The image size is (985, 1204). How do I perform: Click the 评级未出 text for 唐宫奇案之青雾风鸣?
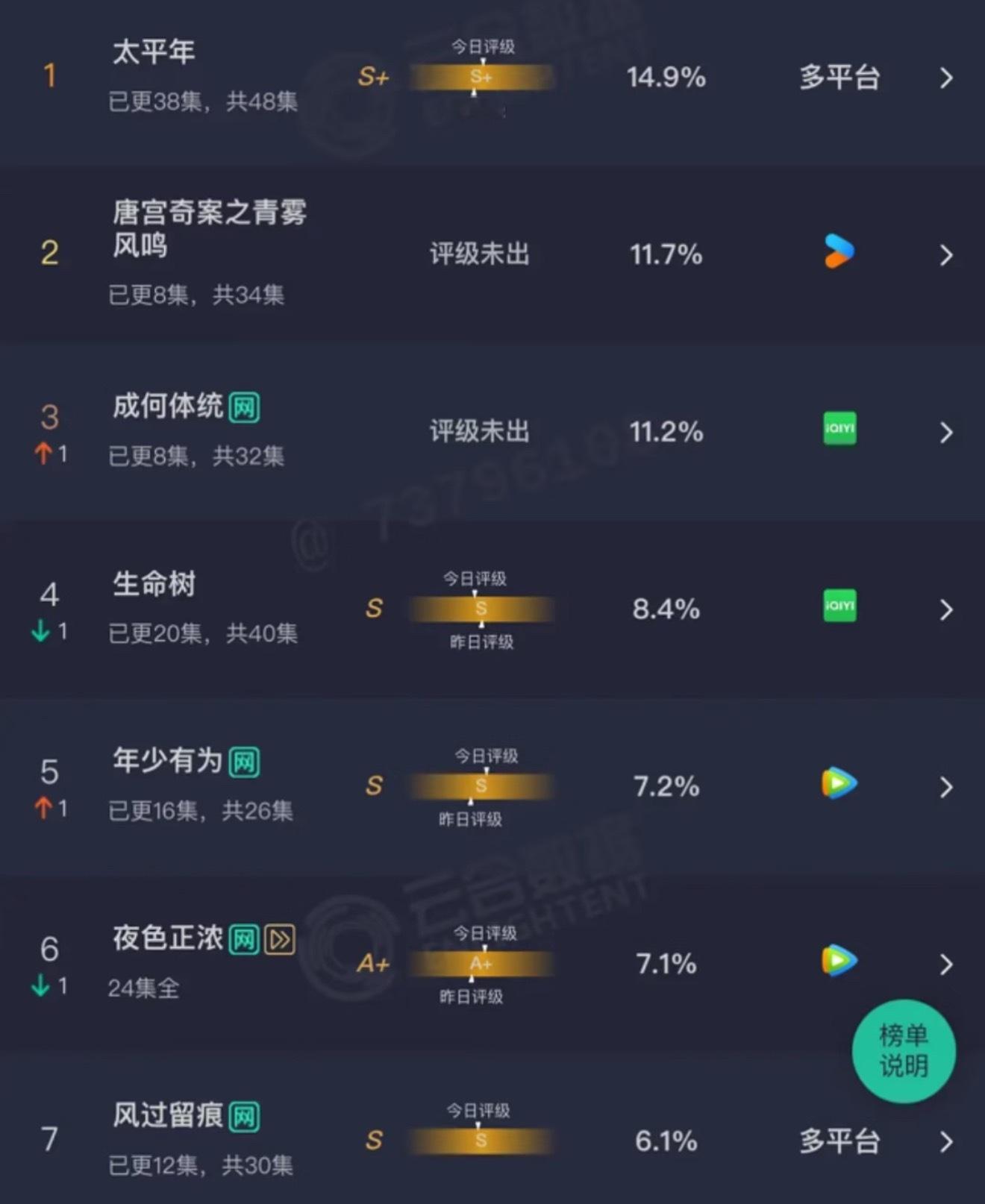point(480,254)
